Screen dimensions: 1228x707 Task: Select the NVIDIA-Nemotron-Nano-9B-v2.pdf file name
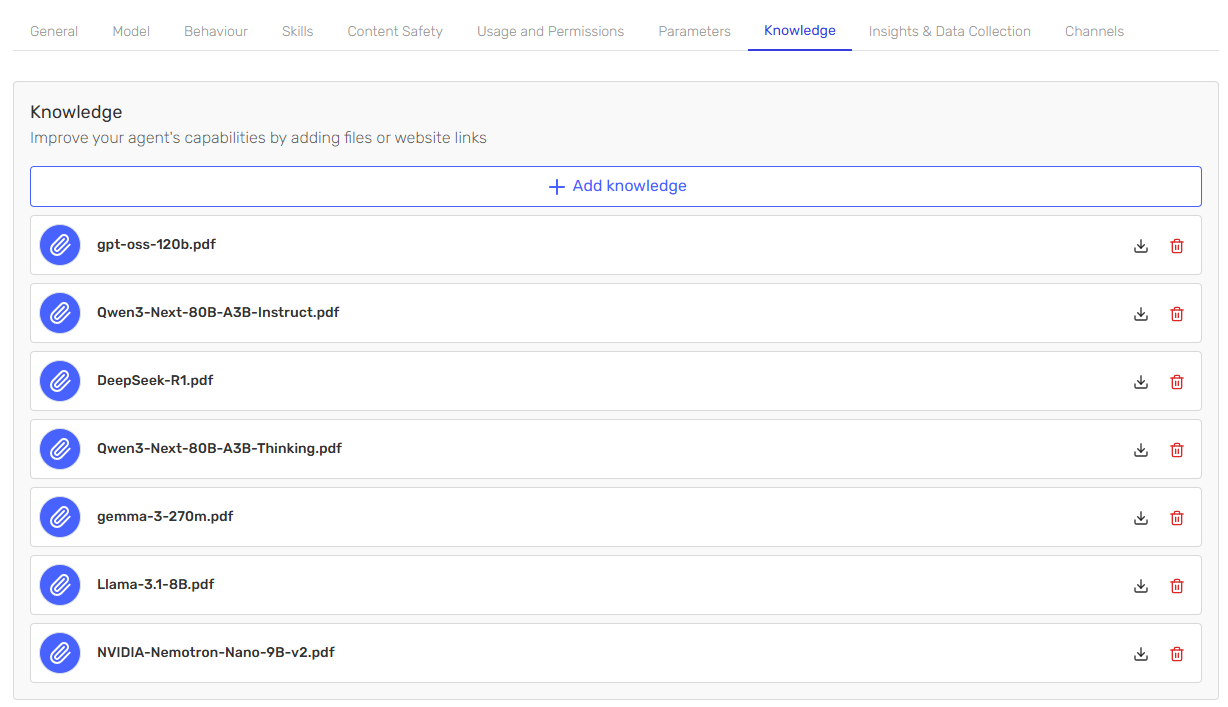(x=215, y=653)
